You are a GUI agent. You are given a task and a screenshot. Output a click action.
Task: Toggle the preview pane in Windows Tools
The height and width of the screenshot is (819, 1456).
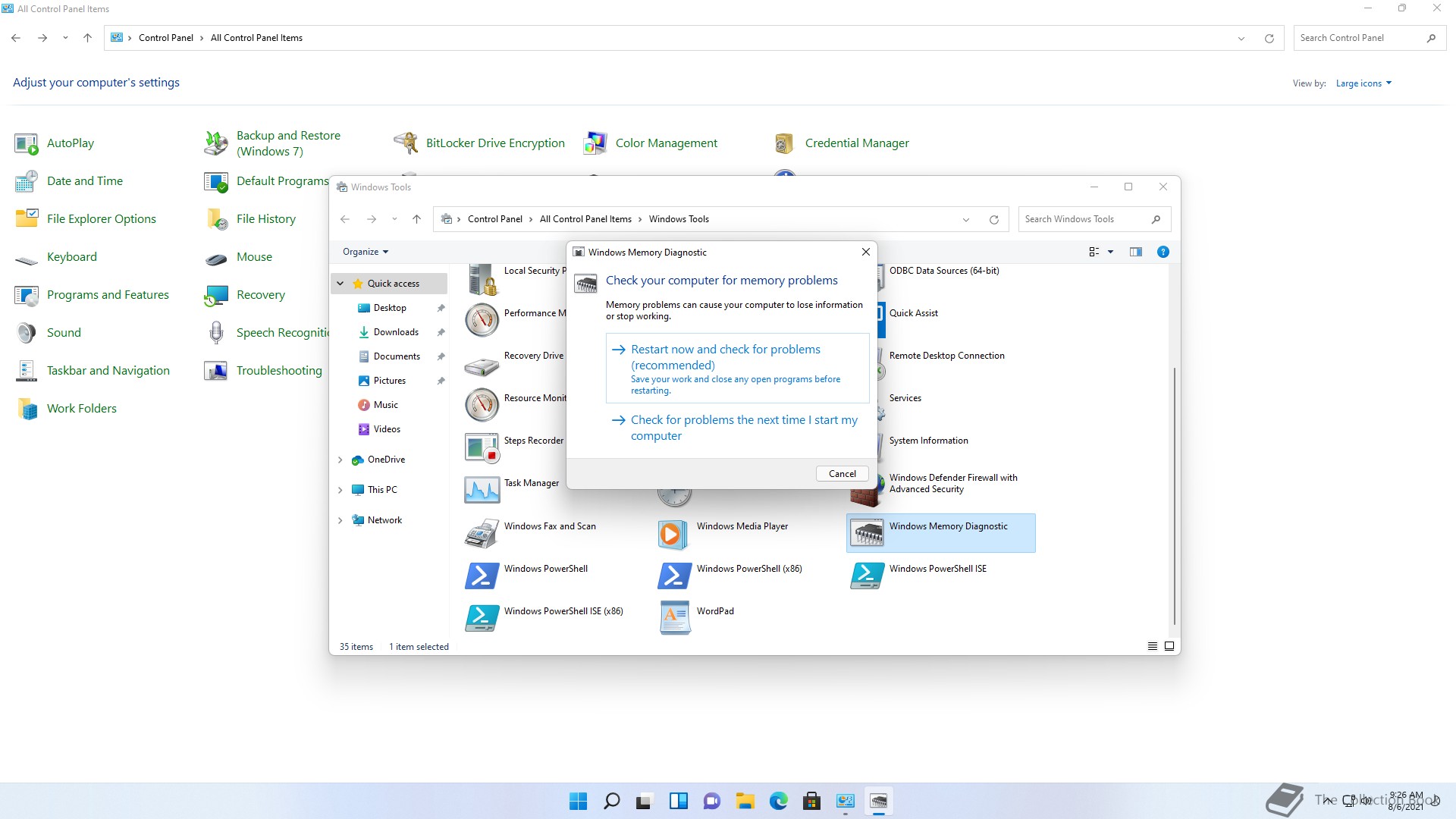pyautogui.click(x=1136, y=252)
